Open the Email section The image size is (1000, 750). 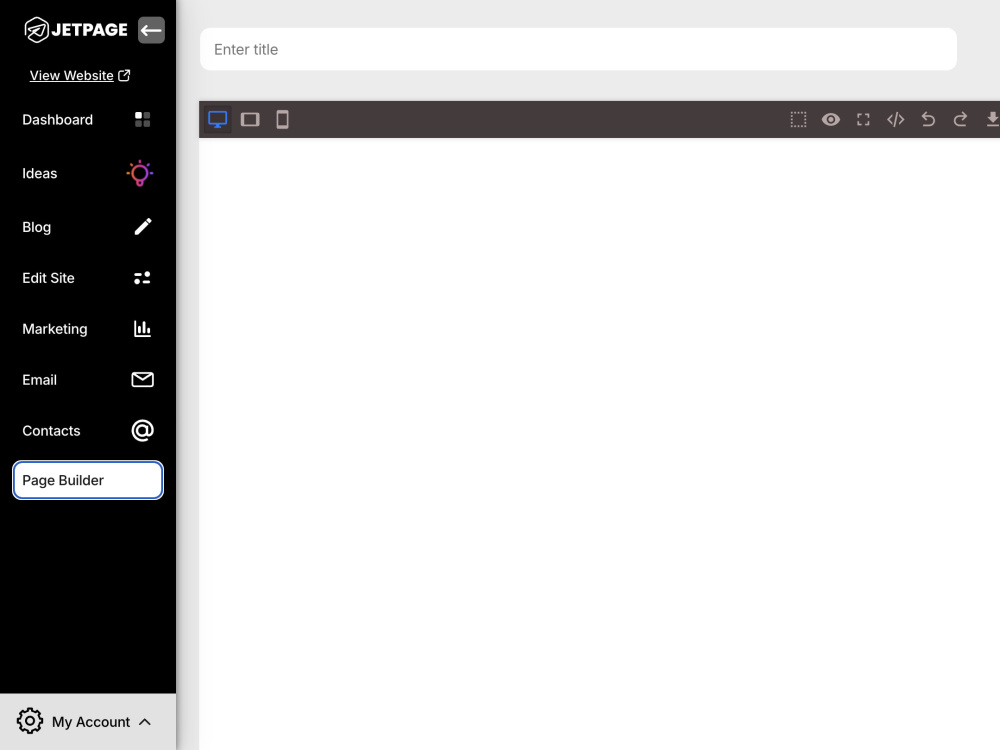40,380
